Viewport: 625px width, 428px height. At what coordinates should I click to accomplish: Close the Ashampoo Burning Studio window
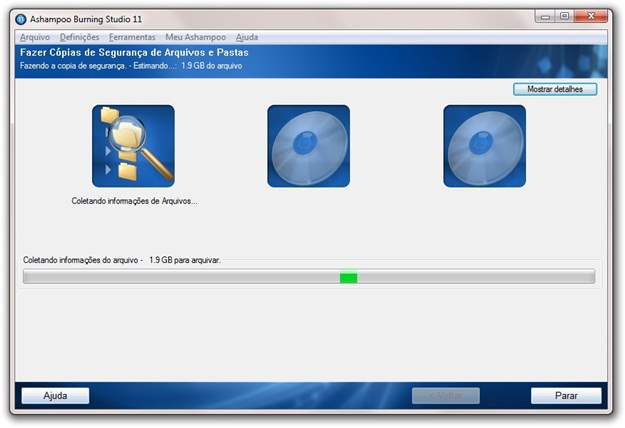[x=591, y=16]
